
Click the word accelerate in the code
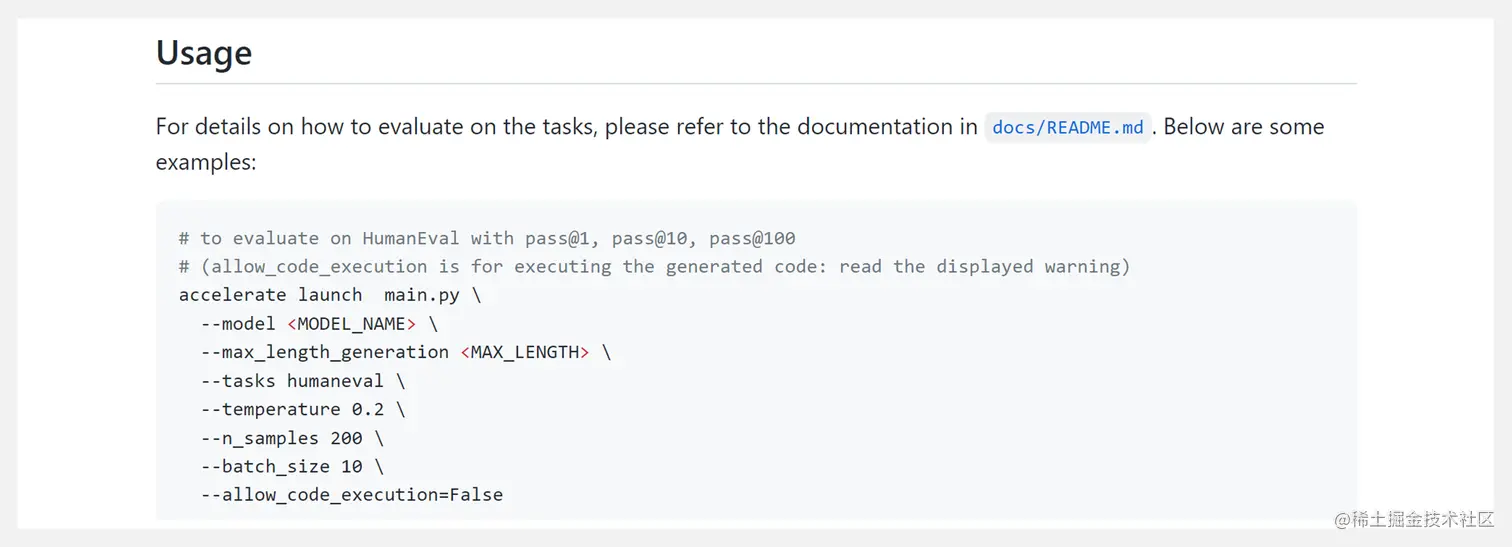pyautogui.click(x=233, y=295)
